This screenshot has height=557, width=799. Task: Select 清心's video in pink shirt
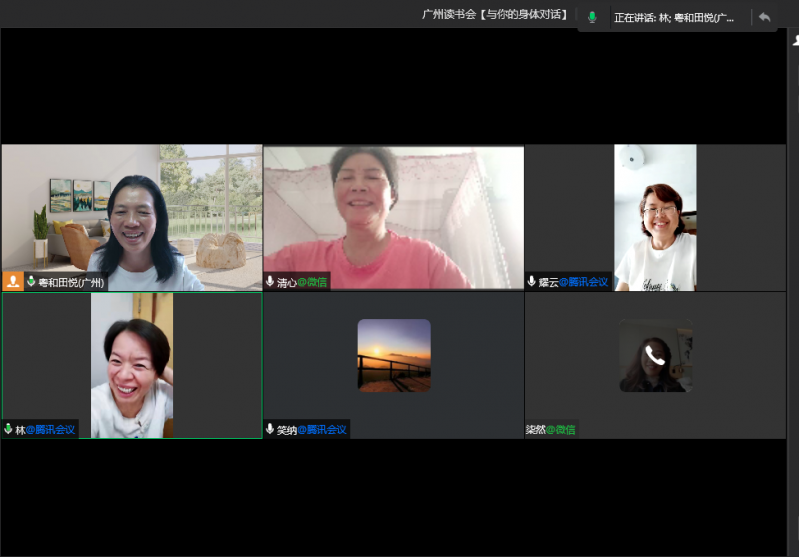(393, 215)
